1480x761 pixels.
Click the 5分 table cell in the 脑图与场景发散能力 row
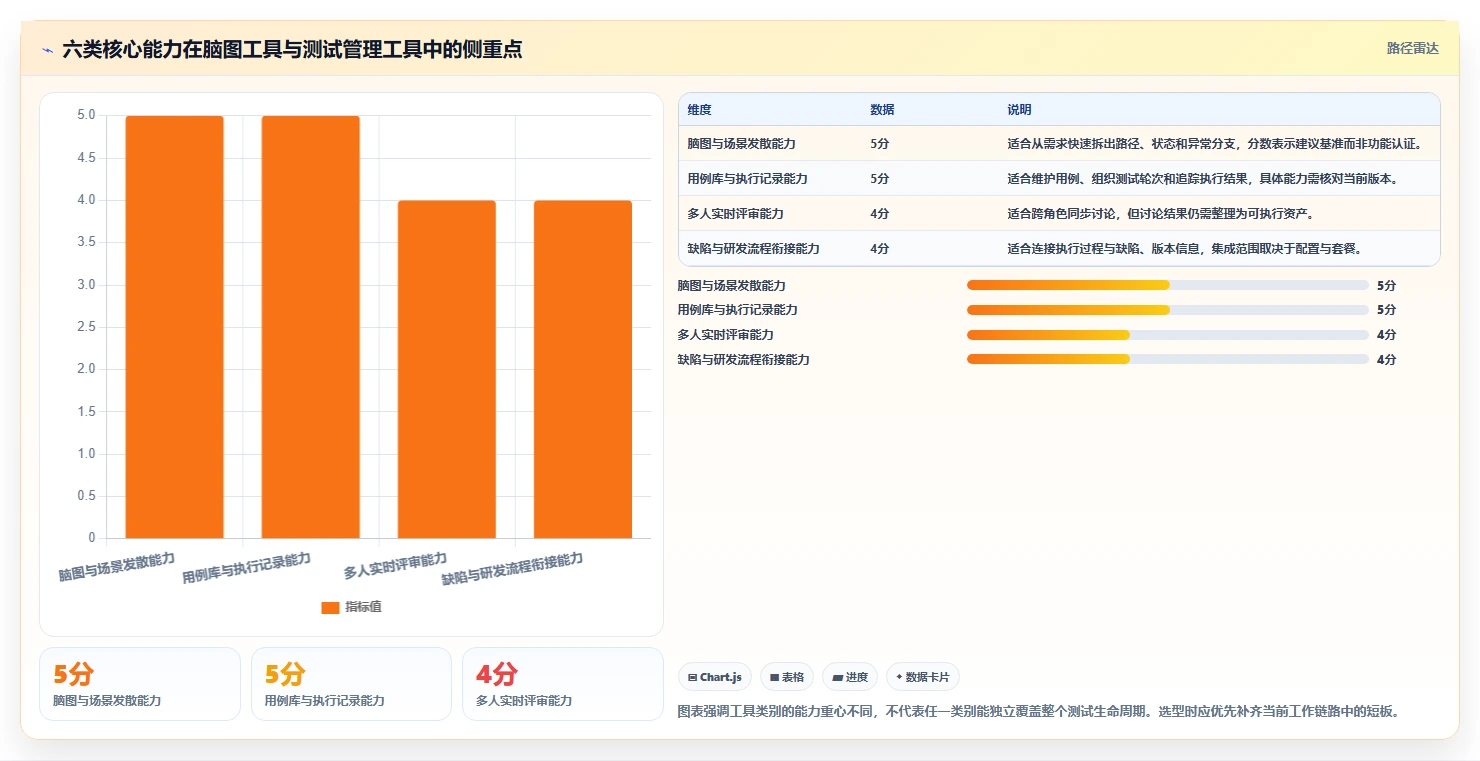pos(880,144)
